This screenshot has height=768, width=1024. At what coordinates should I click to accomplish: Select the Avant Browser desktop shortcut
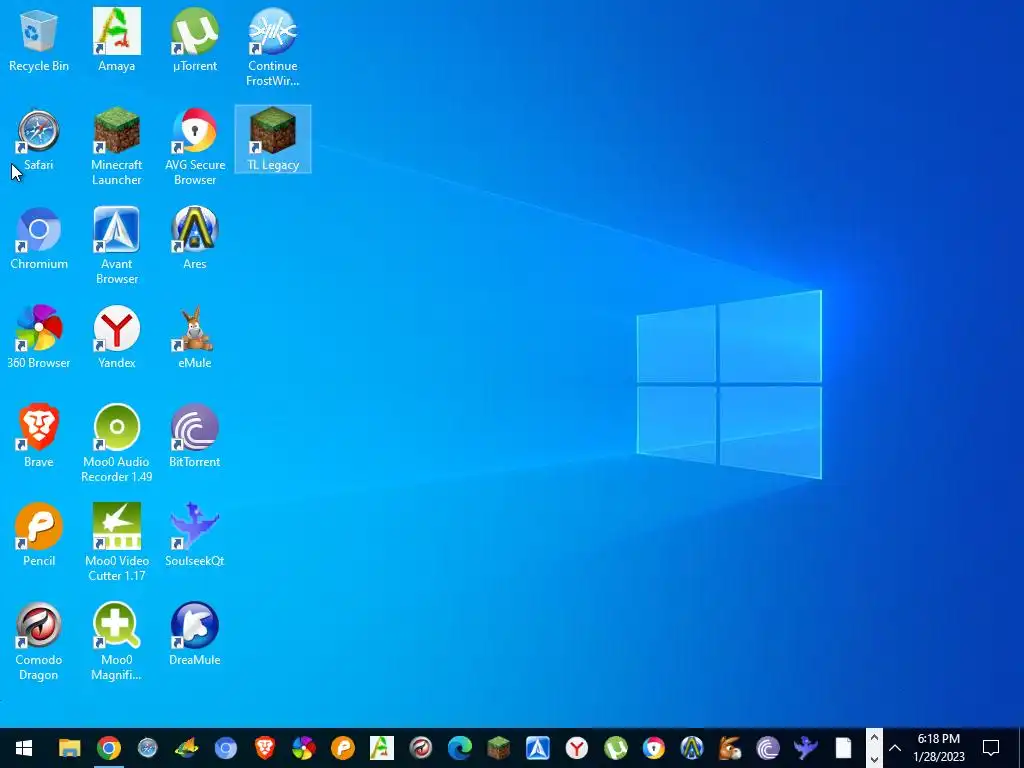click(x=116, y=246)
